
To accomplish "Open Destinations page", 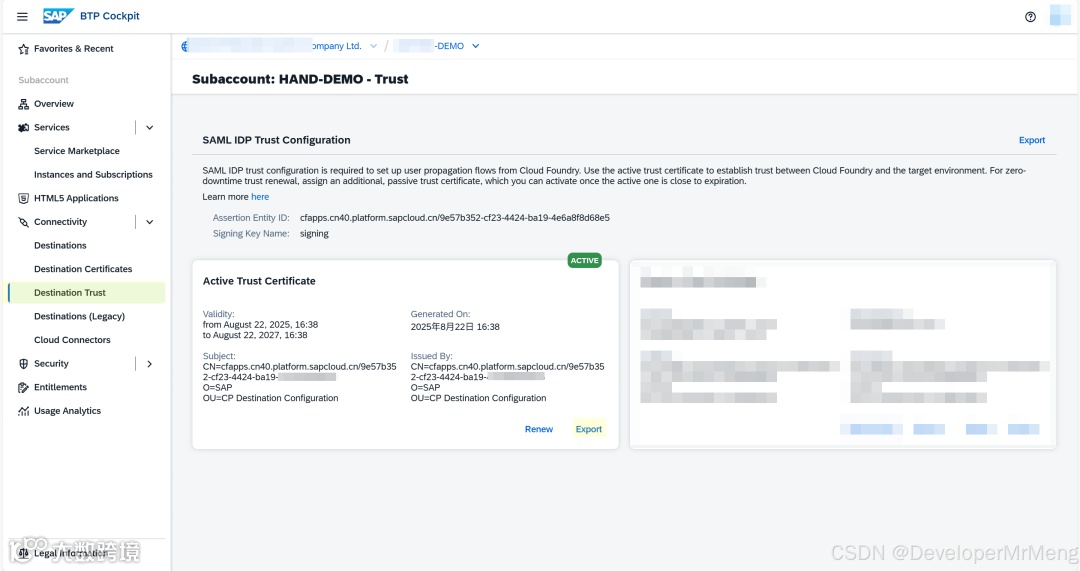I will [x=60, y=246].
